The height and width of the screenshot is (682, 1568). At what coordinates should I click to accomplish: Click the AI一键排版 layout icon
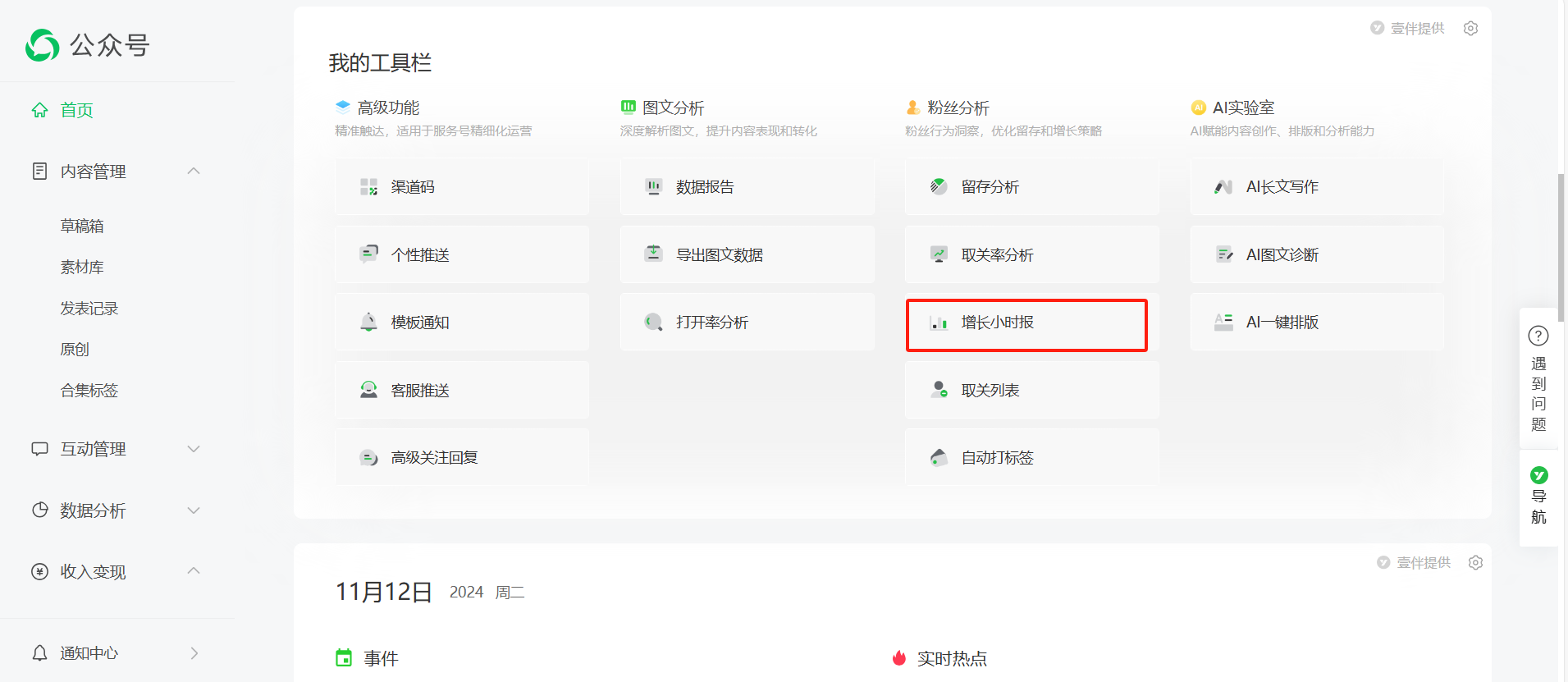tap(1223, 322)
